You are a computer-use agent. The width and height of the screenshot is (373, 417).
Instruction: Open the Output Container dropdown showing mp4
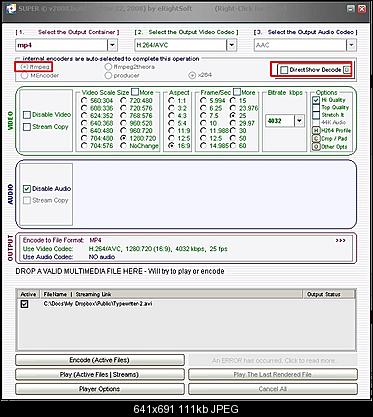coord(112,45)
